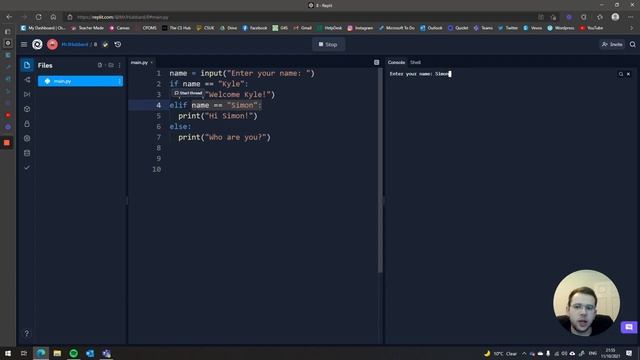This screenshot has width=640, height=360.
Task: Open the Secrets padlock icon in sidebar
Action: [27, 124]
